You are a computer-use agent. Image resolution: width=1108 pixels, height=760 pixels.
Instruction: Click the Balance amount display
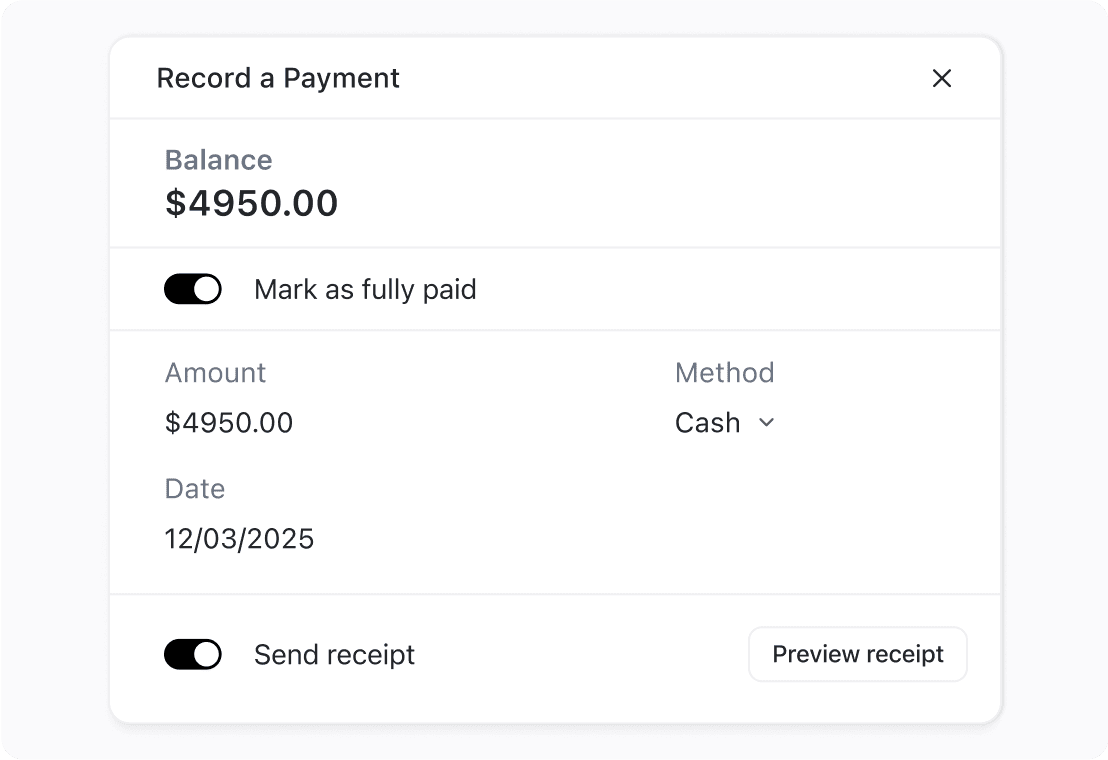click(252, 203)
